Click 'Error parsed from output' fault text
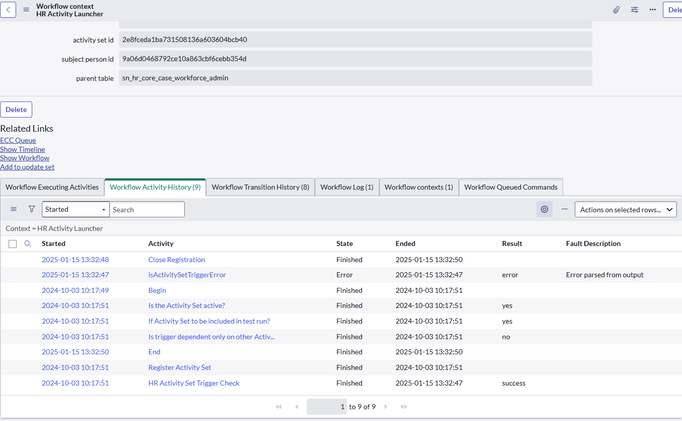This screenshot has height=421, width=682. 605,275
